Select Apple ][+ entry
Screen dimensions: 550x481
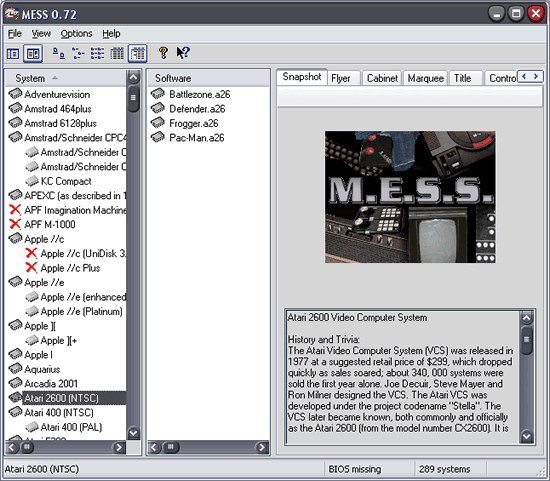tap(59, 340)
